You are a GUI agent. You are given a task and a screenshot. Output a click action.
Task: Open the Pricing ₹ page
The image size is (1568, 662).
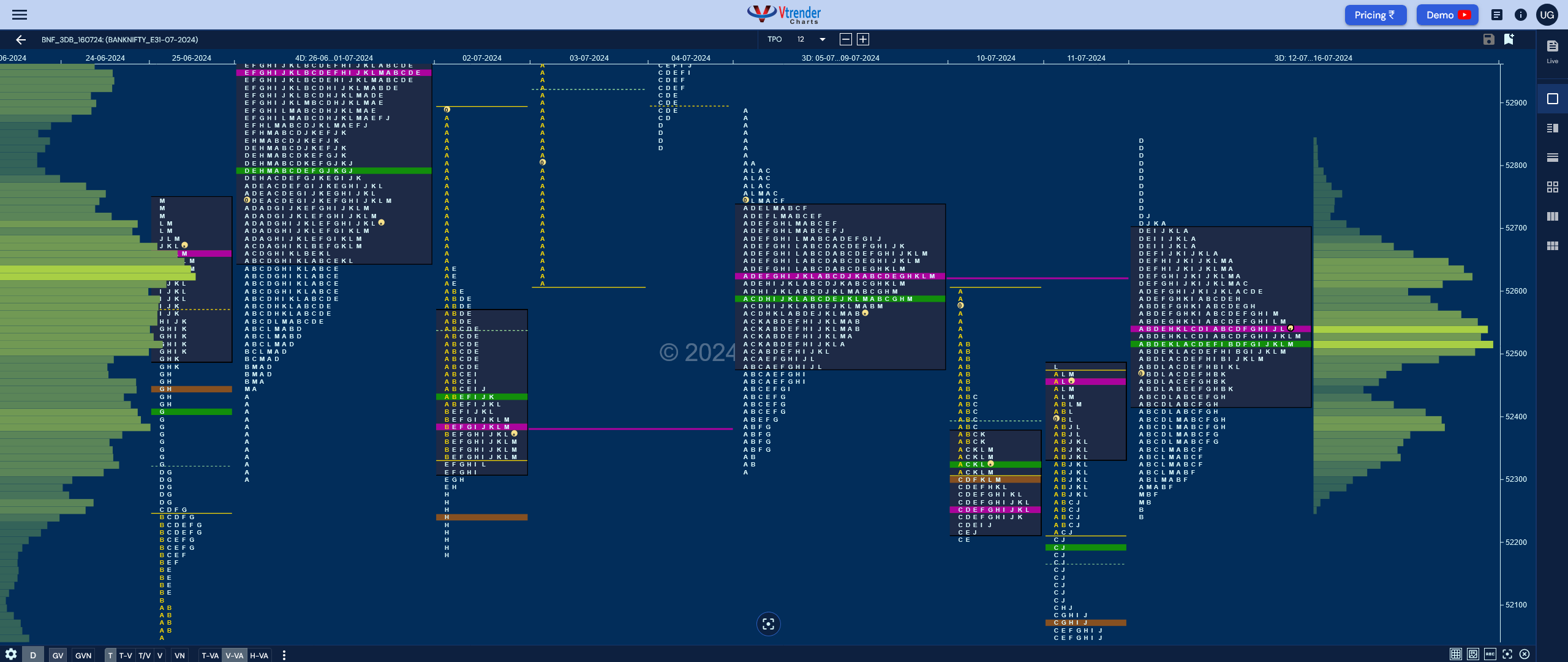click(x=1375, y=15)
